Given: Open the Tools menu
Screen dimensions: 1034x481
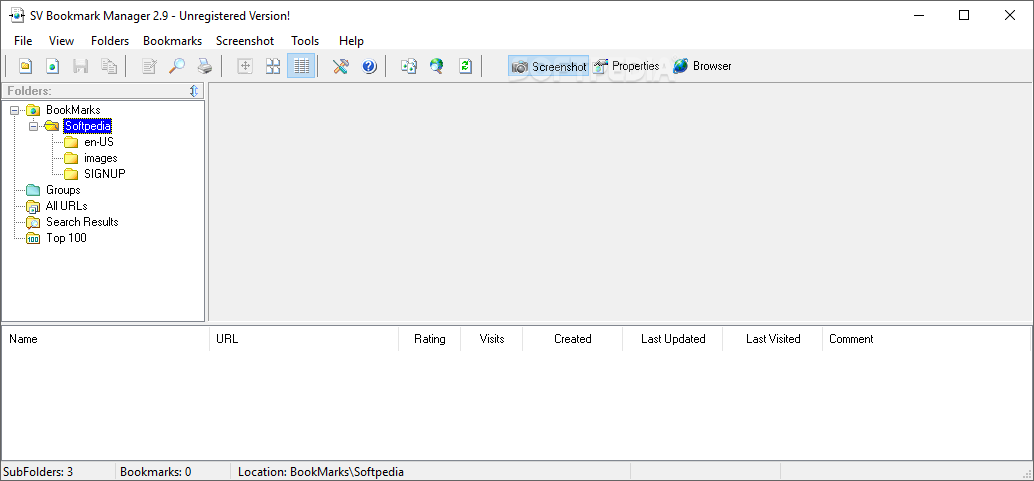Looking at the screenshot, I should click(305, 41).
